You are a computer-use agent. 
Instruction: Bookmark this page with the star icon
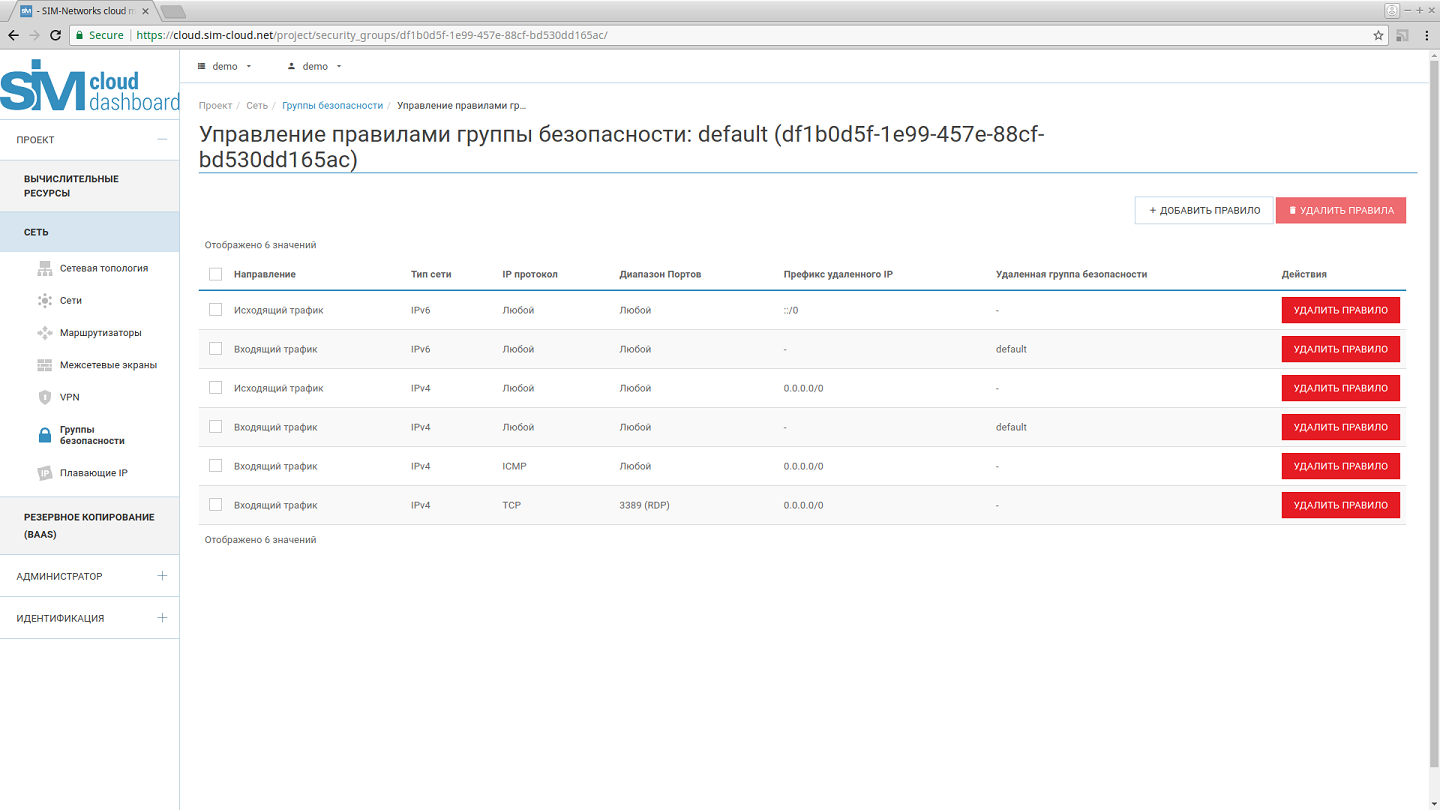[1378, 35]
